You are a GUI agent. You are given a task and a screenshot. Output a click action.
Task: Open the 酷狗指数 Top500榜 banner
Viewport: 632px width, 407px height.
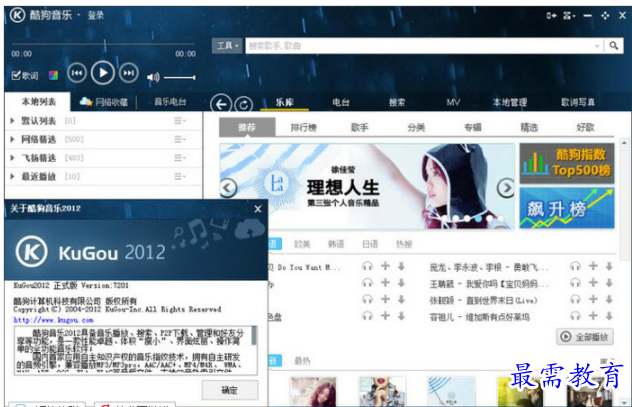point(567,163)
